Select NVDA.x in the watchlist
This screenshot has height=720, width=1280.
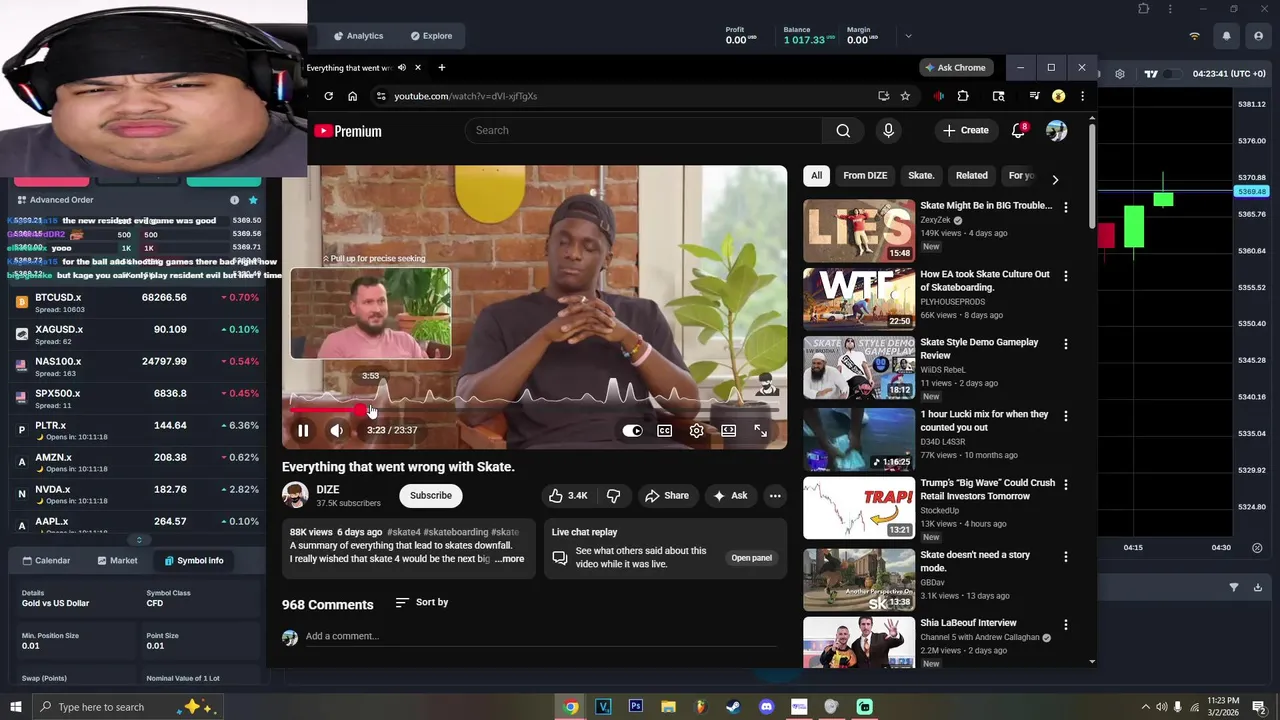[136, 495]
